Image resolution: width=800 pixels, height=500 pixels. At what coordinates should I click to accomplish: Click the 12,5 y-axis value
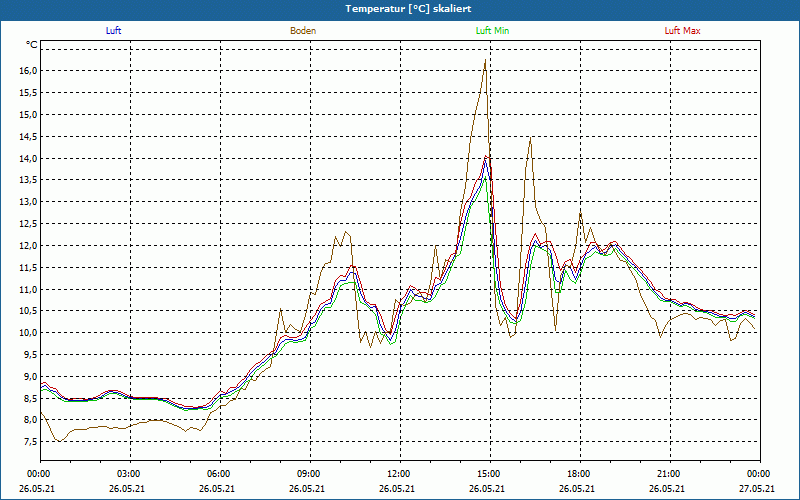click(29, 224)
